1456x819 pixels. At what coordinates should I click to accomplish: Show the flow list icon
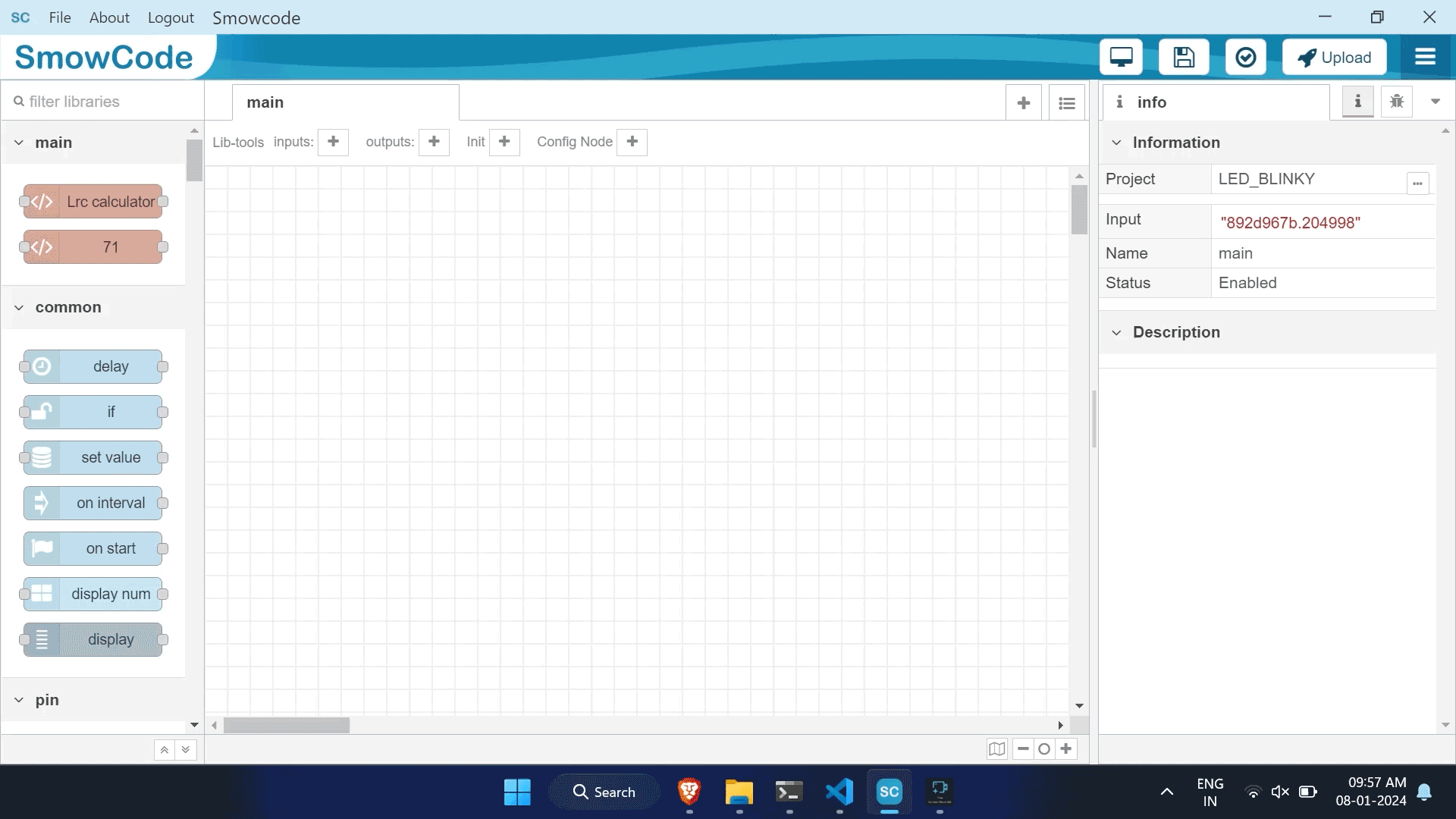click(x=1067, y=103)
